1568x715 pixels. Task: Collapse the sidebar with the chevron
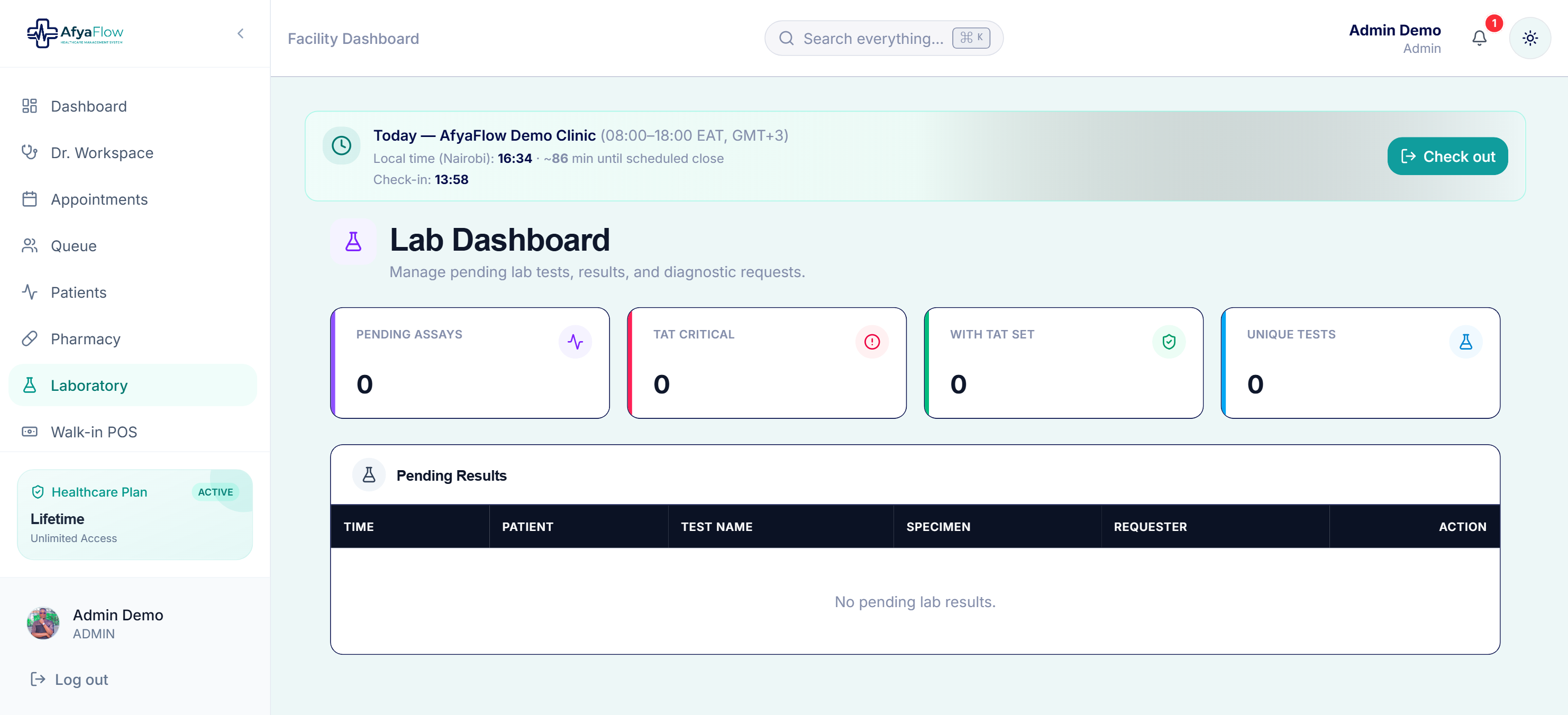tap(240, 33)
